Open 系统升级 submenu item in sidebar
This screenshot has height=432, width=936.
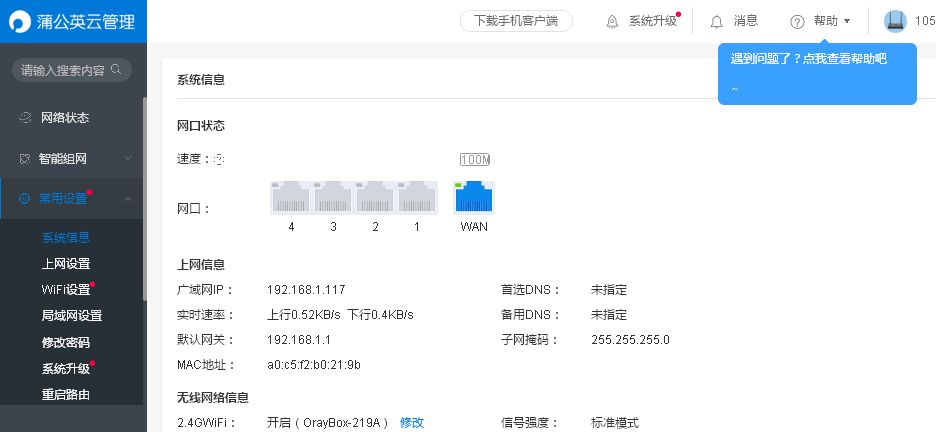click(66, 369)
